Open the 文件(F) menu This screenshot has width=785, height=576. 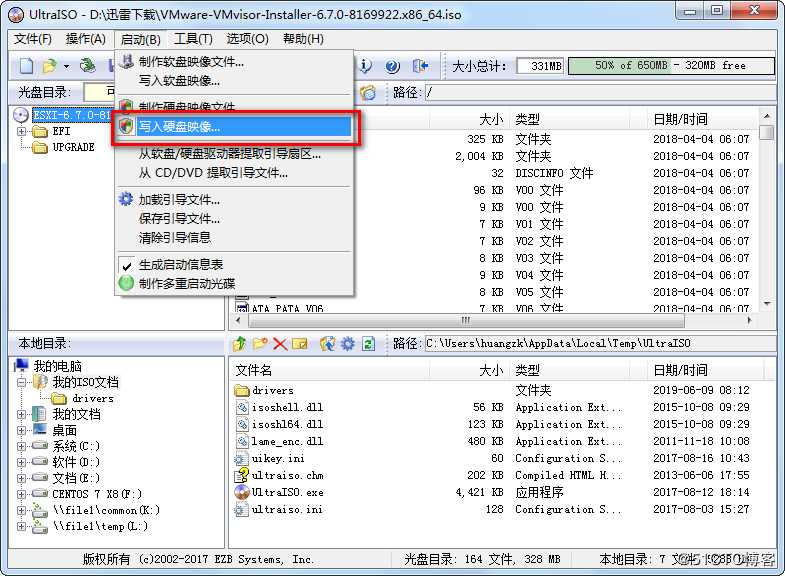(33, 39)
